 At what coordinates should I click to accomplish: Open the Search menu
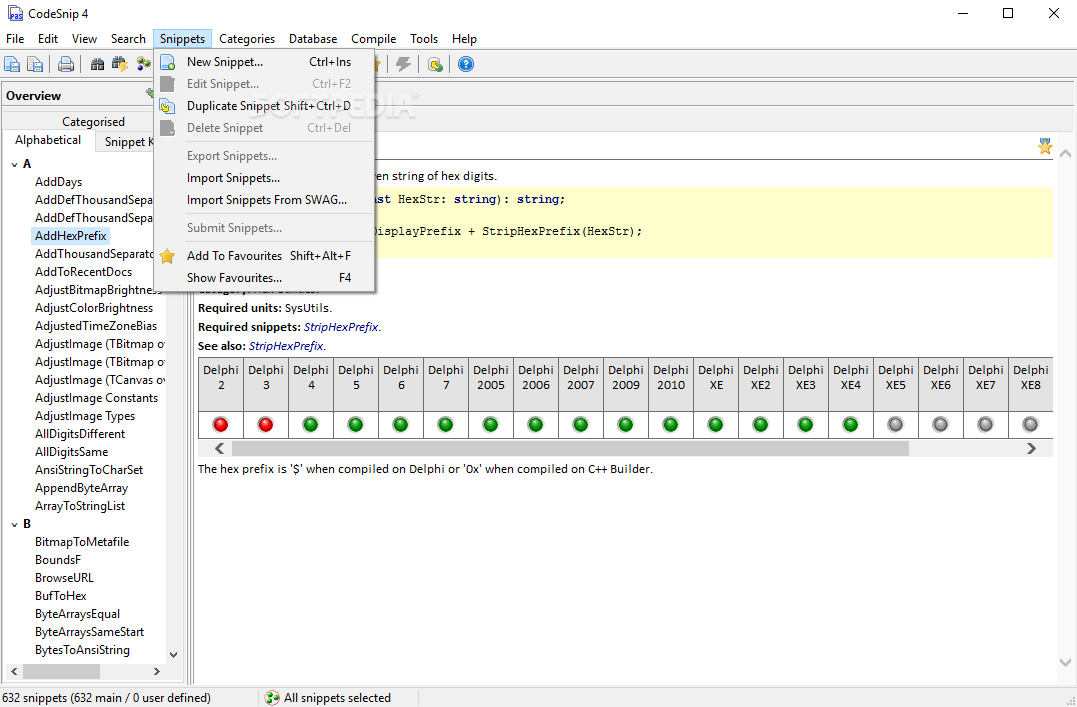coord(128,39)
